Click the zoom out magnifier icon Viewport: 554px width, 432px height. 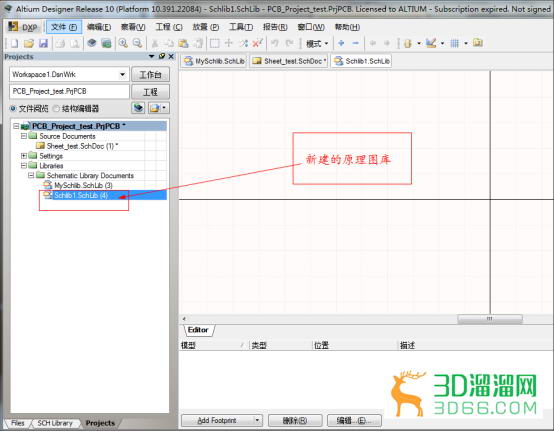point(137,43)
